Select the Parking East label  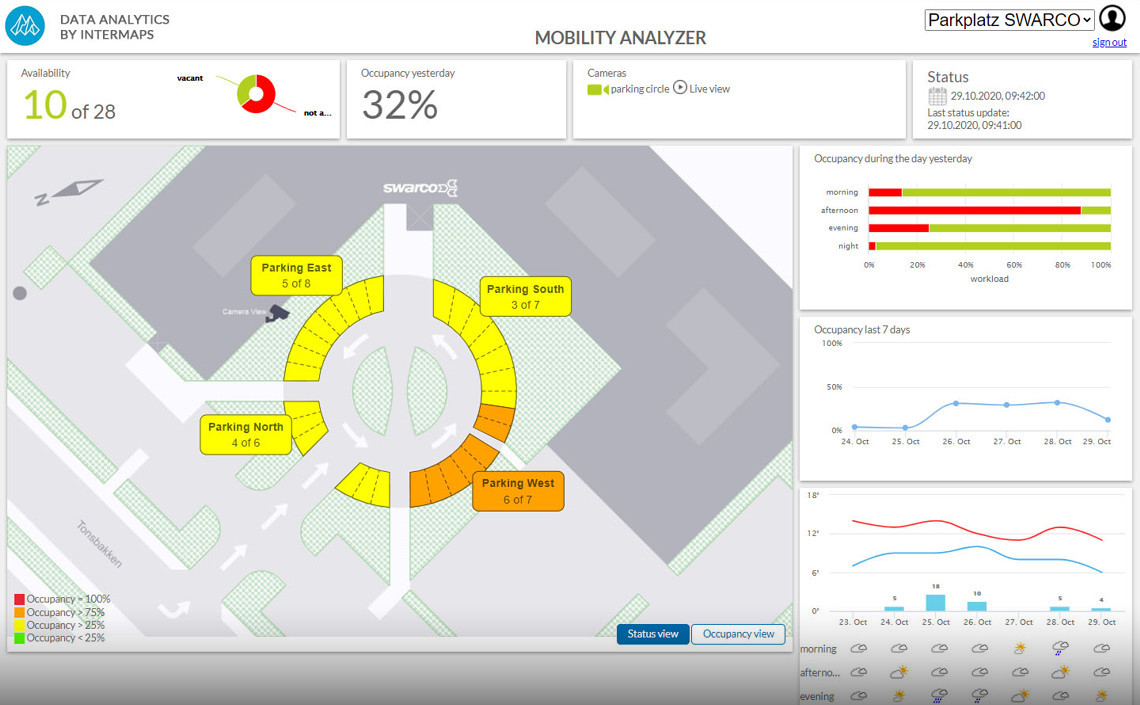[x=296, y=275]
